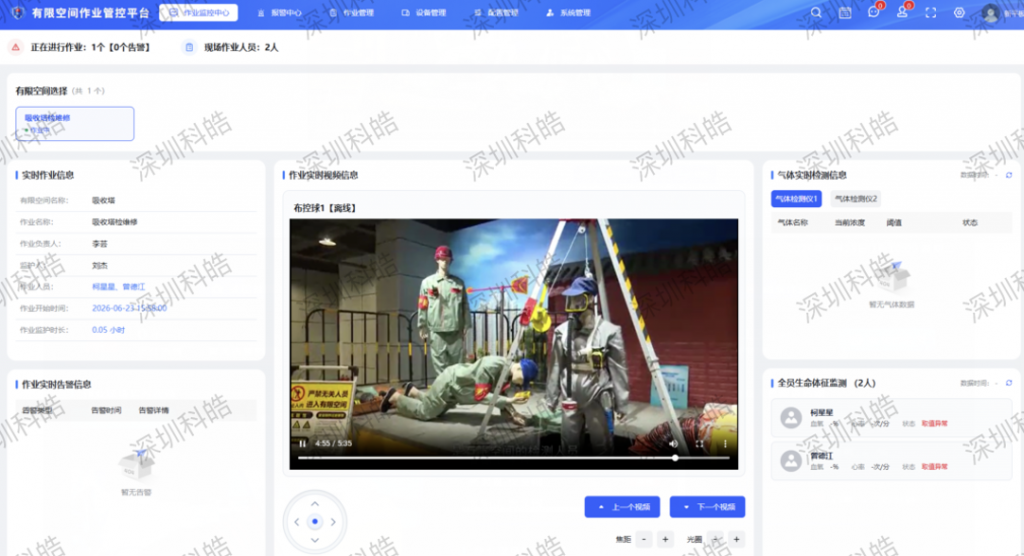Open the calendar icon in header
Image resolution: width=1024 pixels, height=556 pixels.
point(845,12)
